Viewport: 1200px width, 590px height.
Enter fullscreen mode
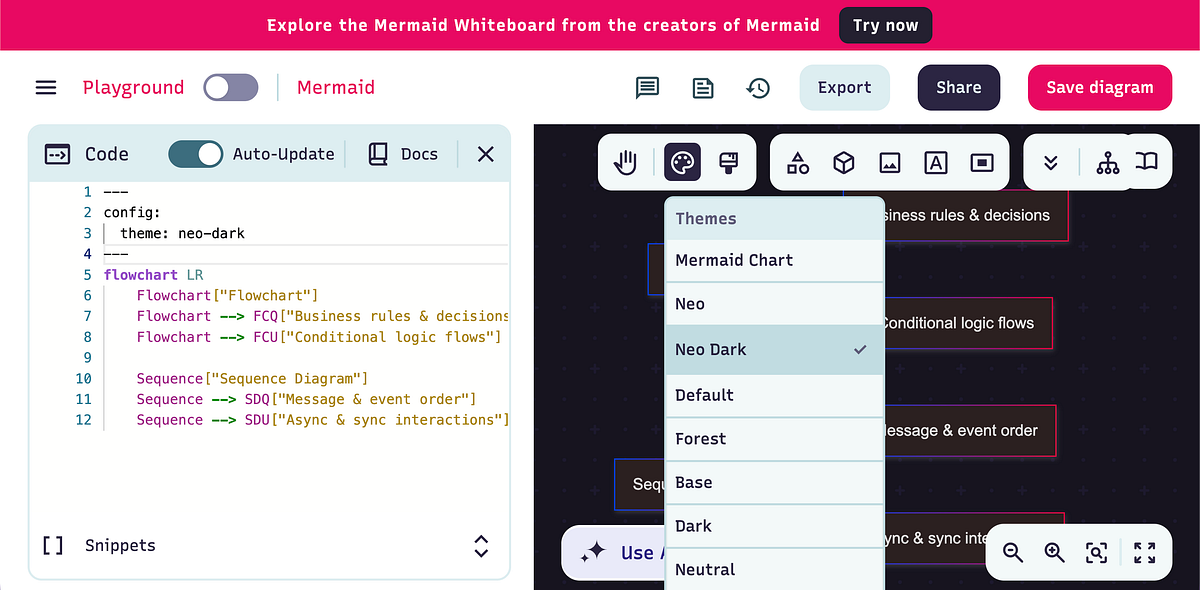coord(1145,553)
